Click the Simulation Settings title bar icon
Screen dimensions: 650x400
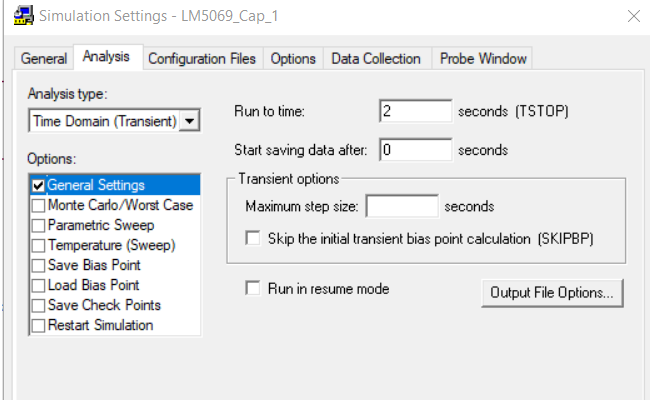tap(18, 17)
